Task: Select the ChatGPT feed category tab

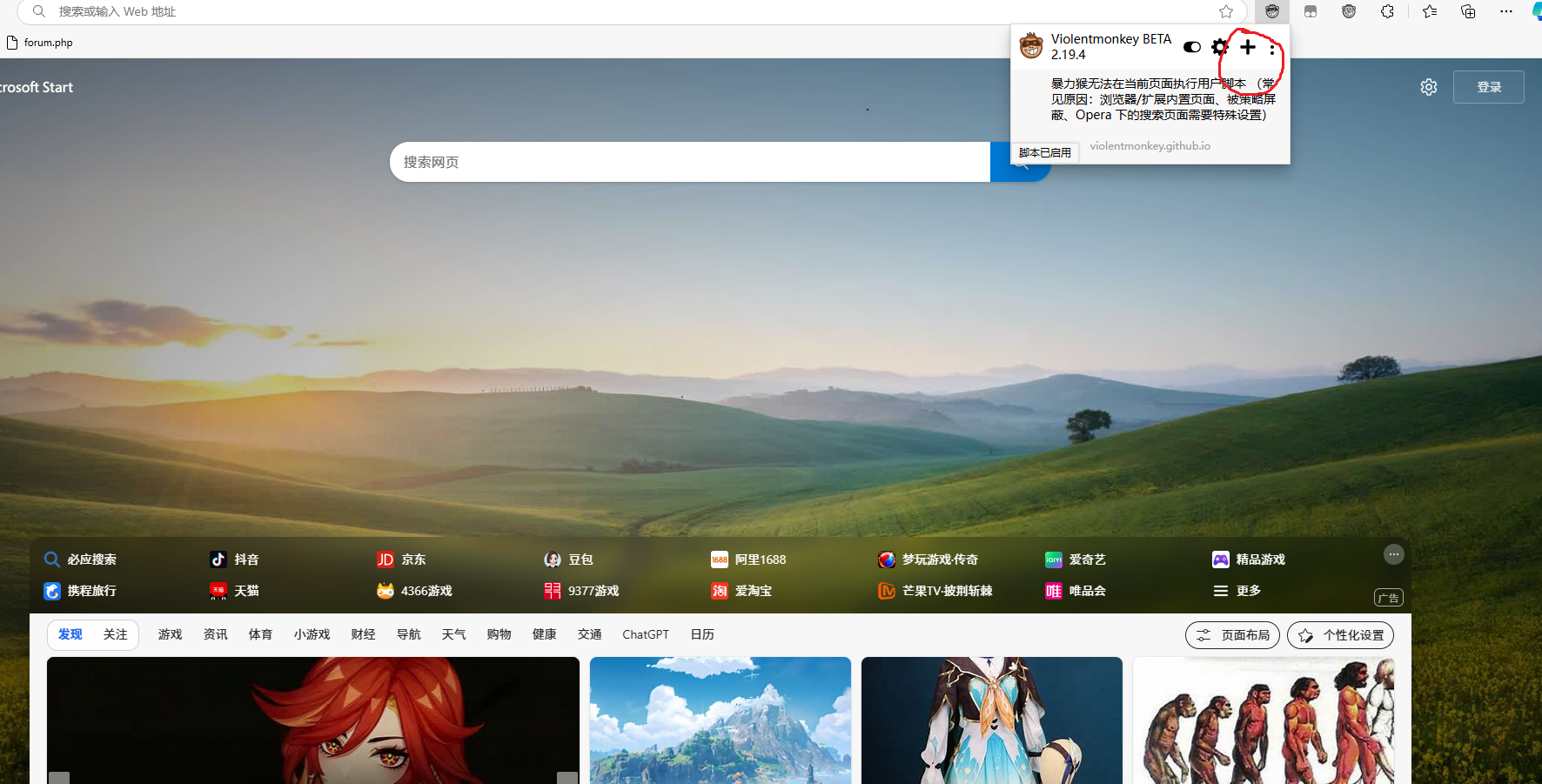Action: pyautogui.click(x=646, y=634)
